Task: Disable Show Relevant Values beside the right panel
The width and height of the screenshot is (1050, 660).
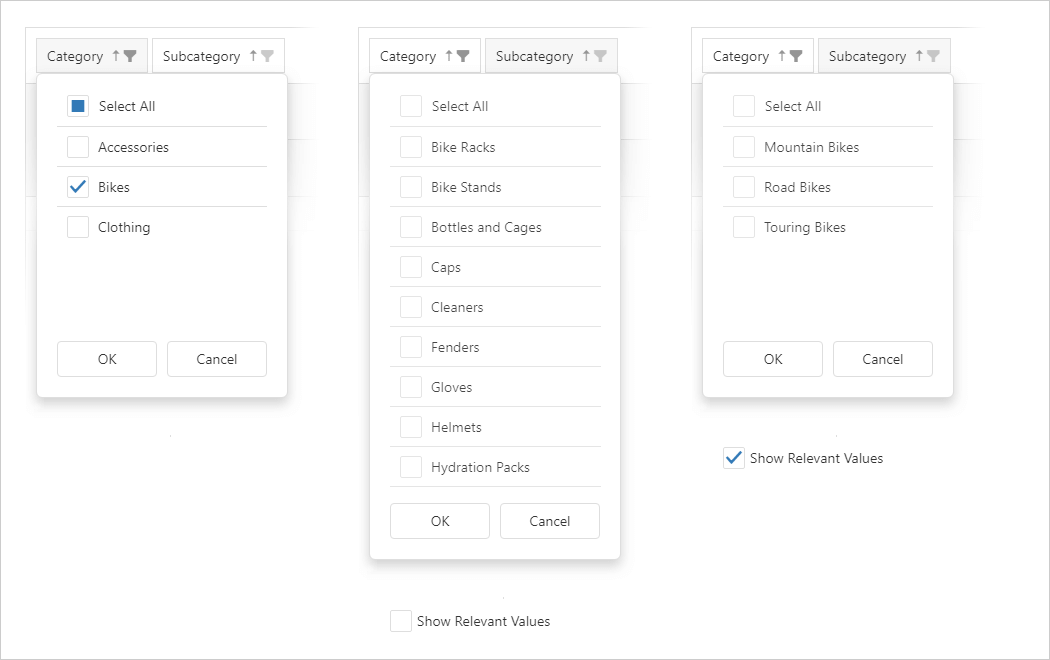Action: tap(734, 458)
